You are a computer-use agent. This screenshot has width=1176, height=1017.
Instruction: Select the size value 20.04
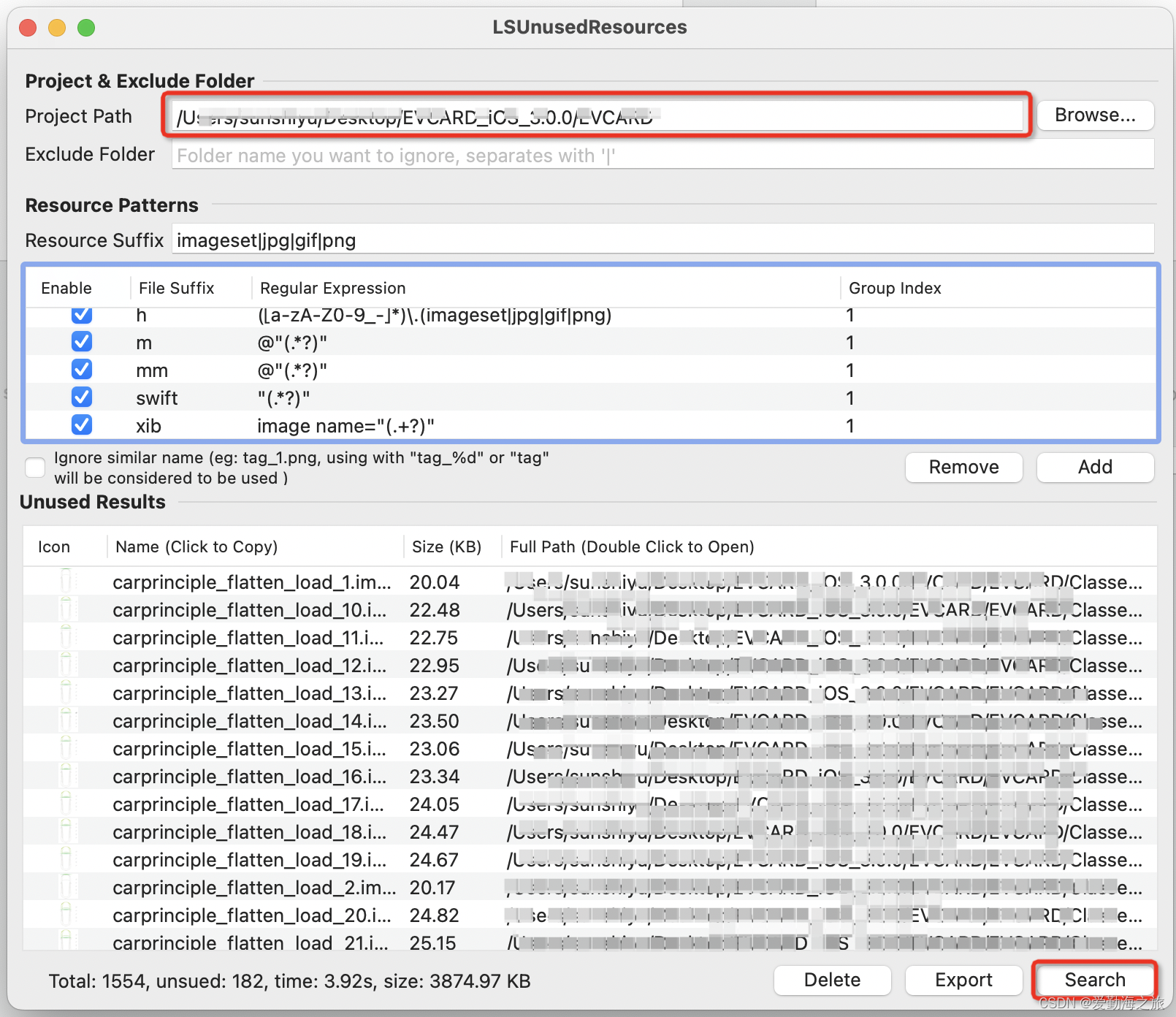435,582
